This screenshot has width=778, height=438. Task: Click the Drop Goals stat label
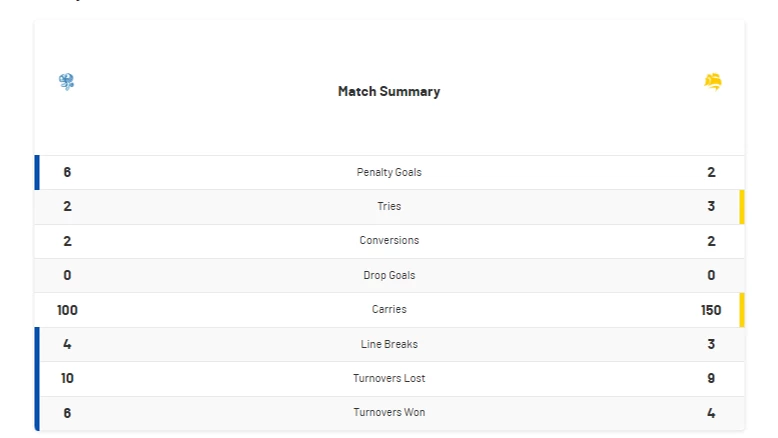pos(389,275)
